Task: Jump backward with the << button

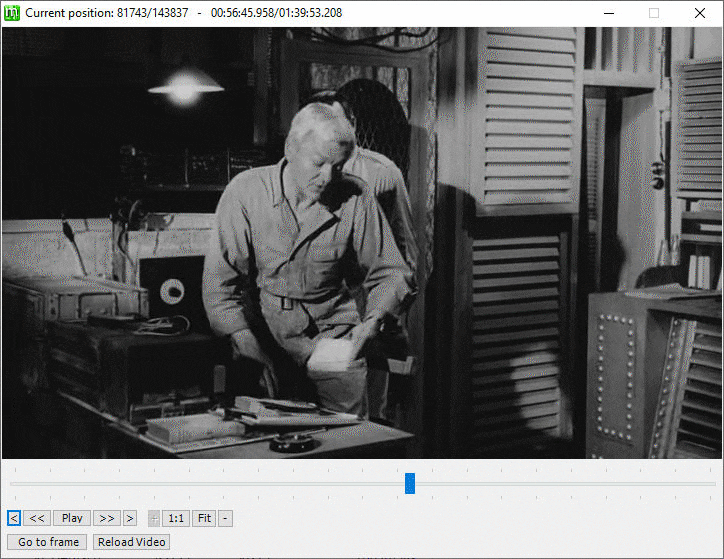Action: point(37,518)
